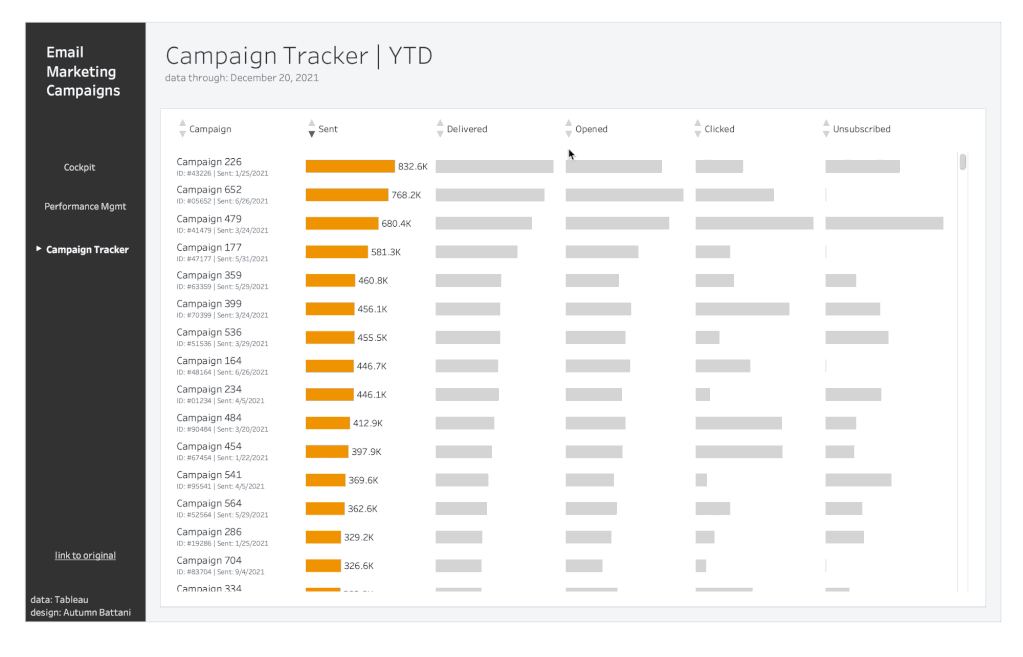
Task: Switch to the Performance Mgmt page
Action: click(x=84, y=206)
